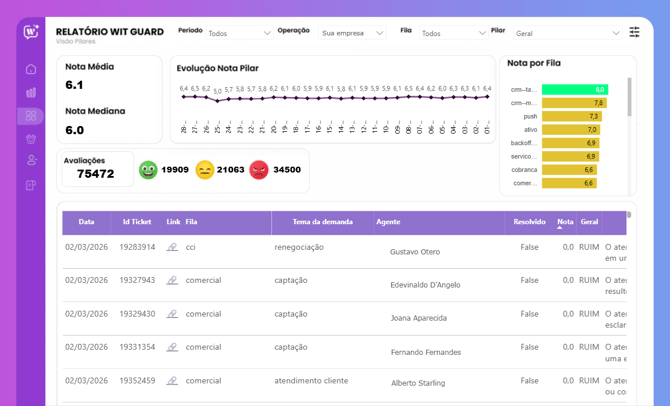670x406 pixels.
Task: Expand the Período dropdown
Action: [239, 33]
